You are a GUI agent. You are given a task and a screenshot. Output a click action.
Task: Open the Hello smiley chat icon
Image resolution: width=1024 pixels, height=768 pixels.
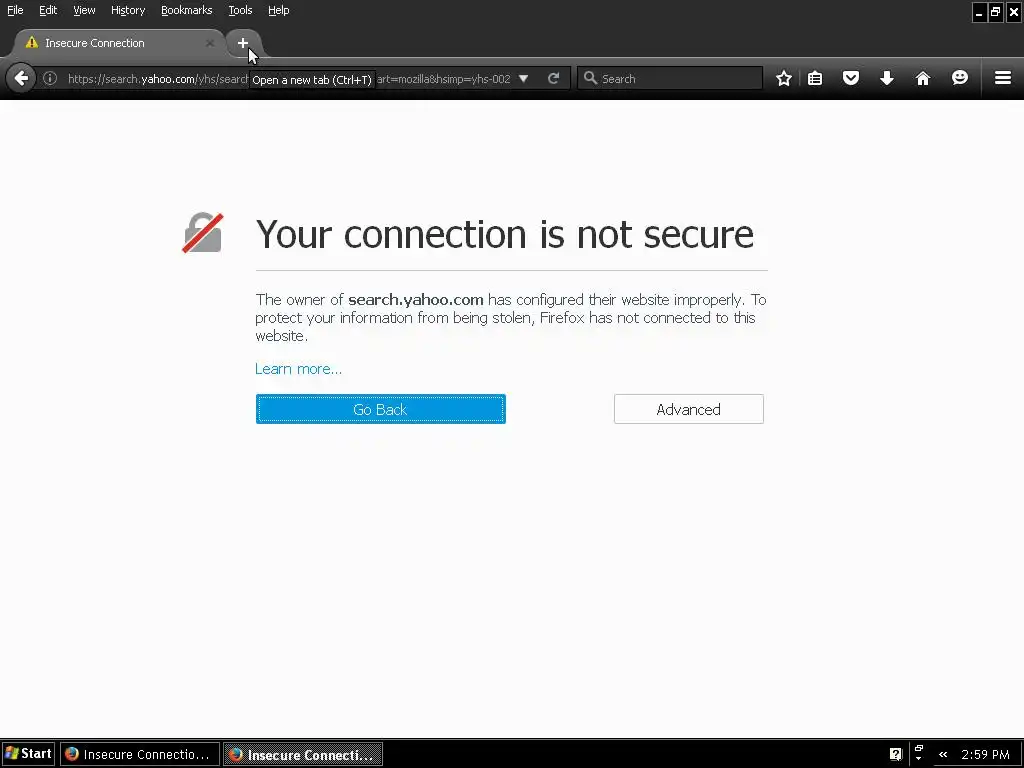959,78
